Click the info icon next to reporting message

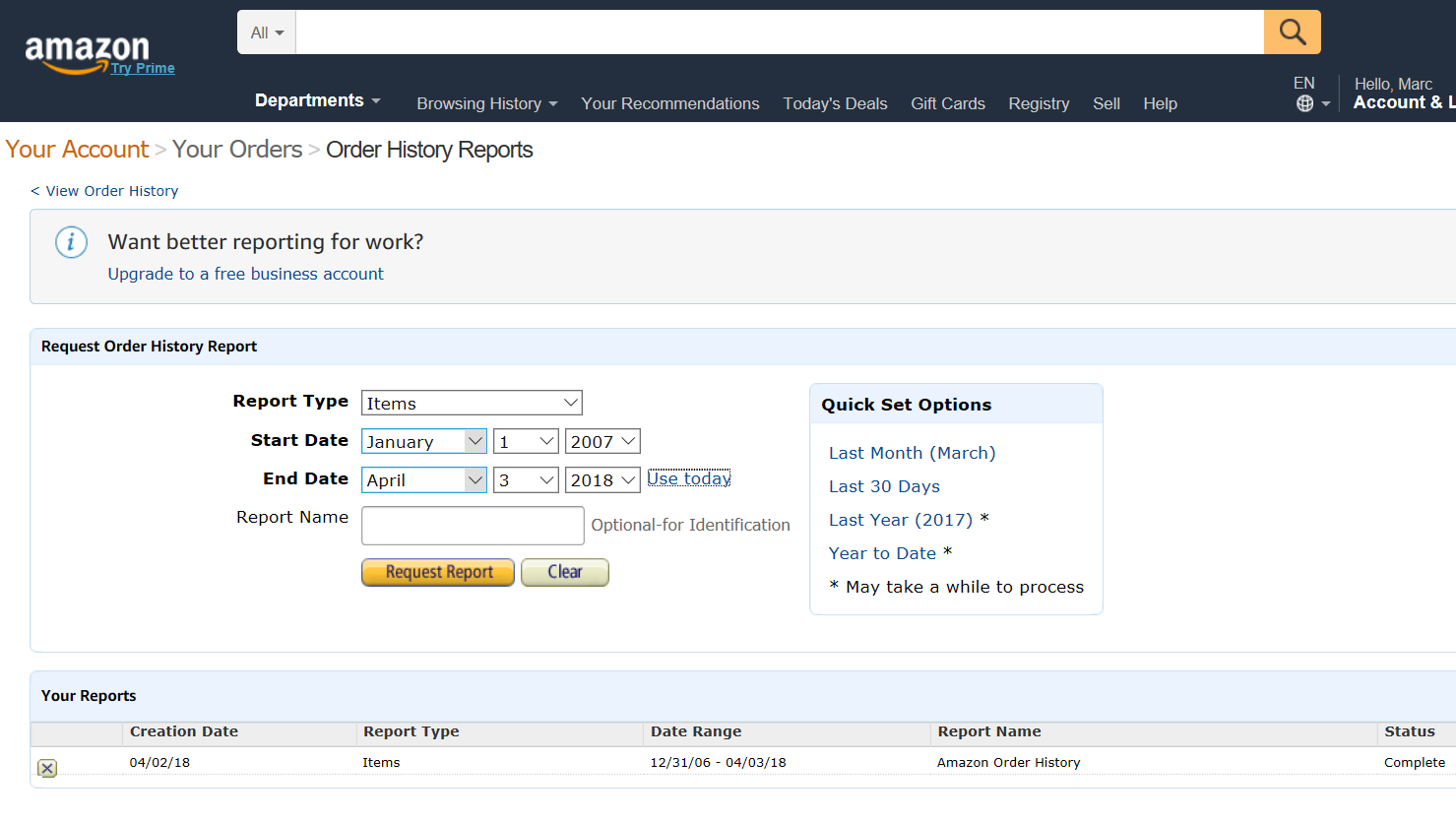pyautogui.click(x=71, y=242)
